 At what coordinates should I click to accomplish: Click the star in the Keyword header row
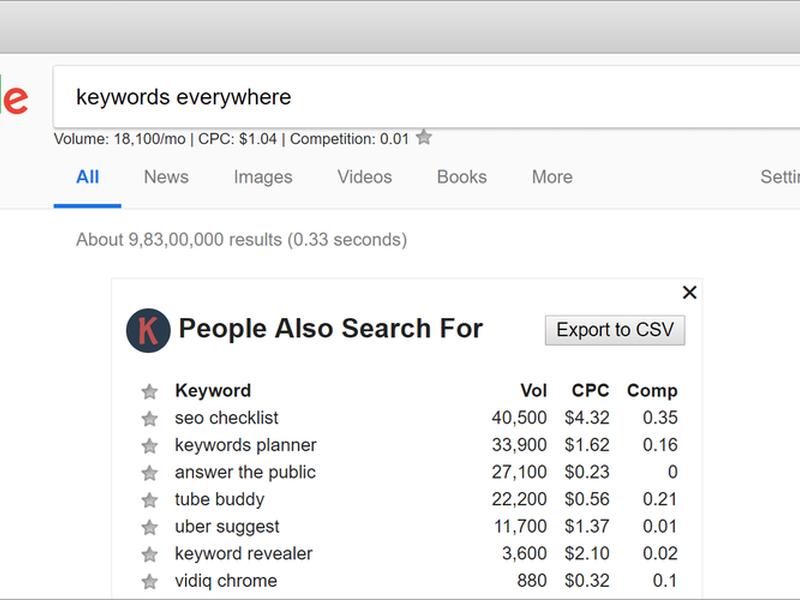[149, 391]
